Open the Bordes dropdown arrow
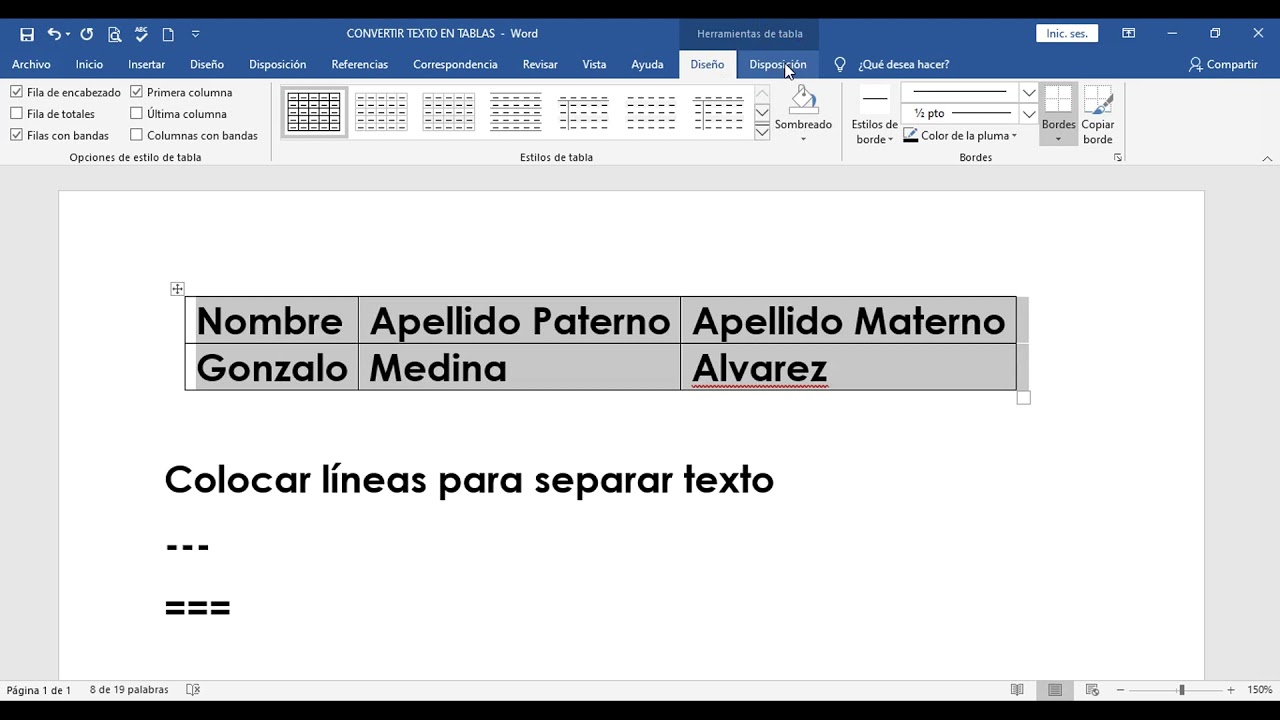Image resolution: width=1280 pixels, height=720 pixels. pyautogui.click(x=1058, y=139)
